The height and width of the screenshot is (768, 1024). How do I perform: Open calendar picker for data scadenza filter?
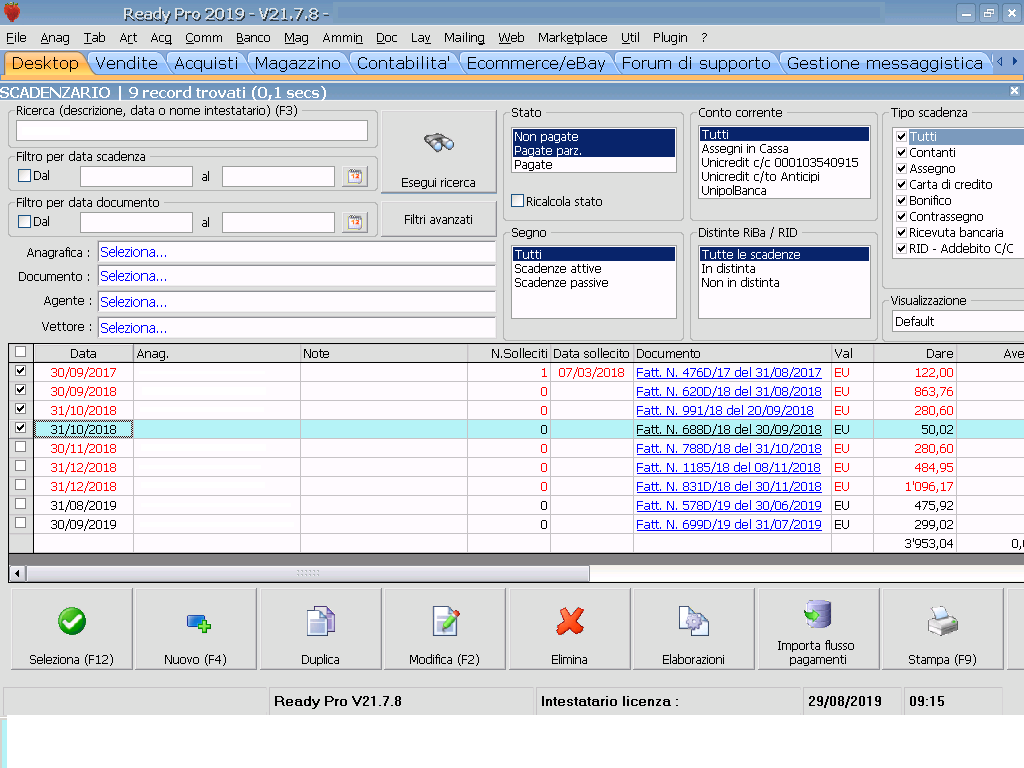click(x=355, y=176)
